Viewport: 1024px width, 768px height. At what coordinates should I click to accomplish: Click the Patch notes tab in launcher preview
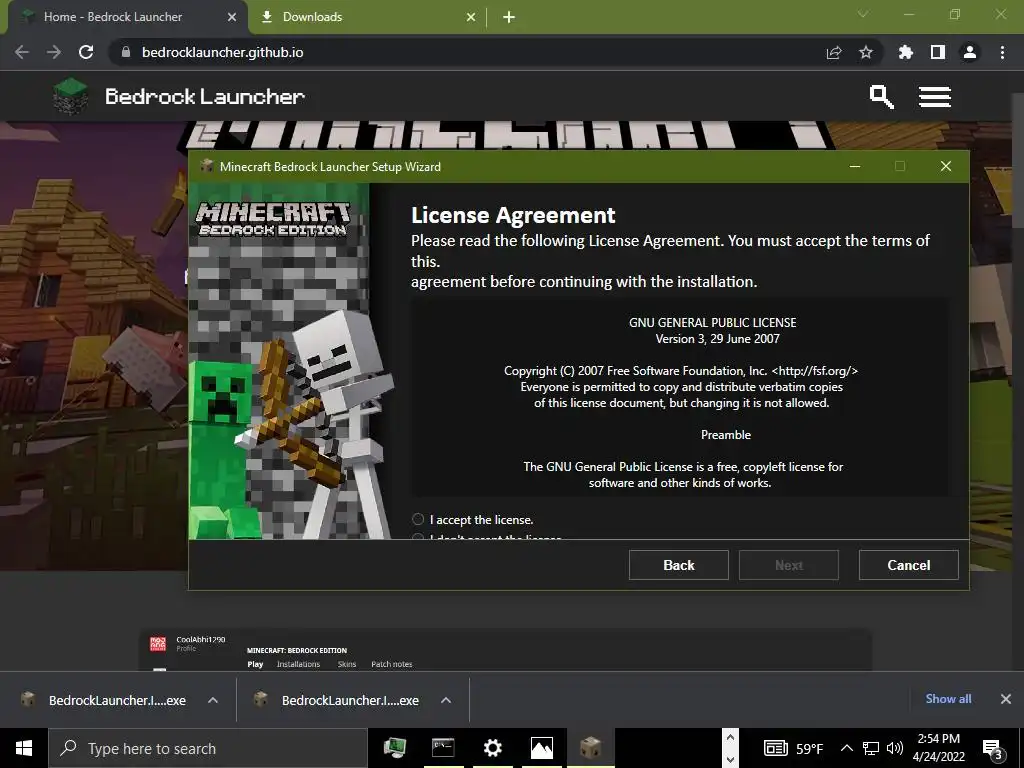(392, 664)
